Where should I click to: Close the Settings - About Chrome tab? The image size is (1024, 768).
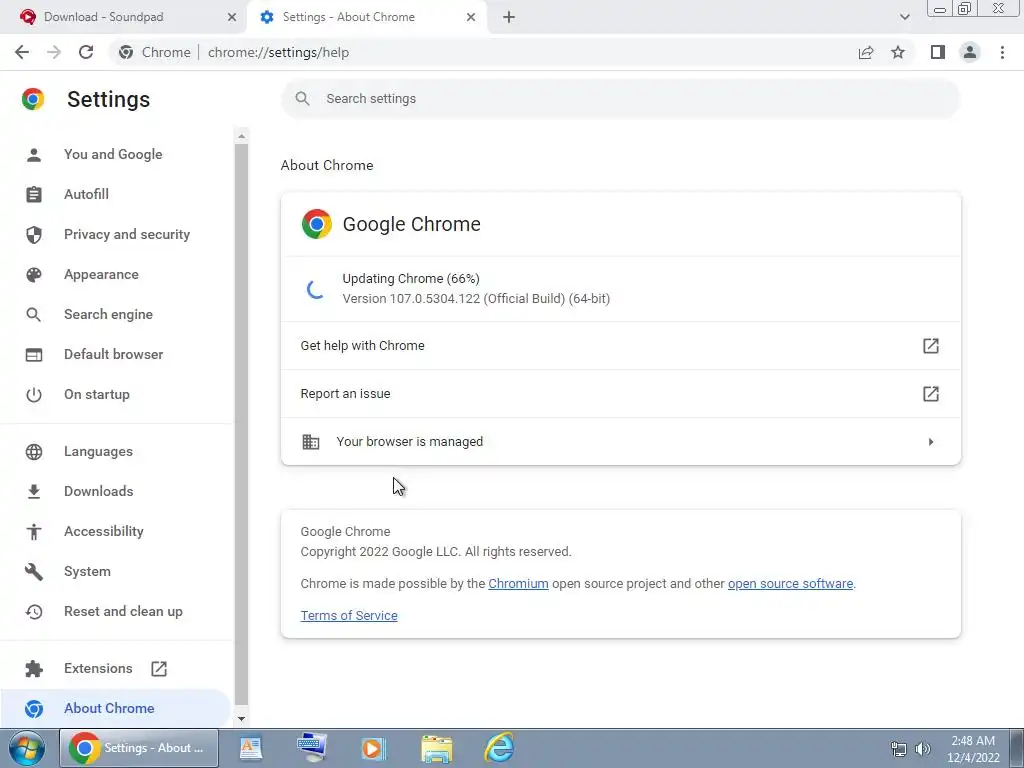click(x=471, y=17)
